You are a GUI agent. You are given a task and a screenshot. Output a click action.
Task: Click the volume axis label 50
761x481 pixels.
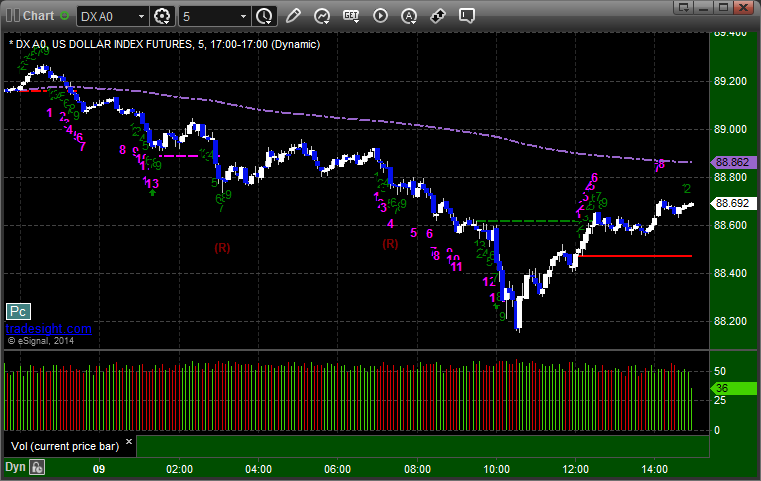[720, 371]
